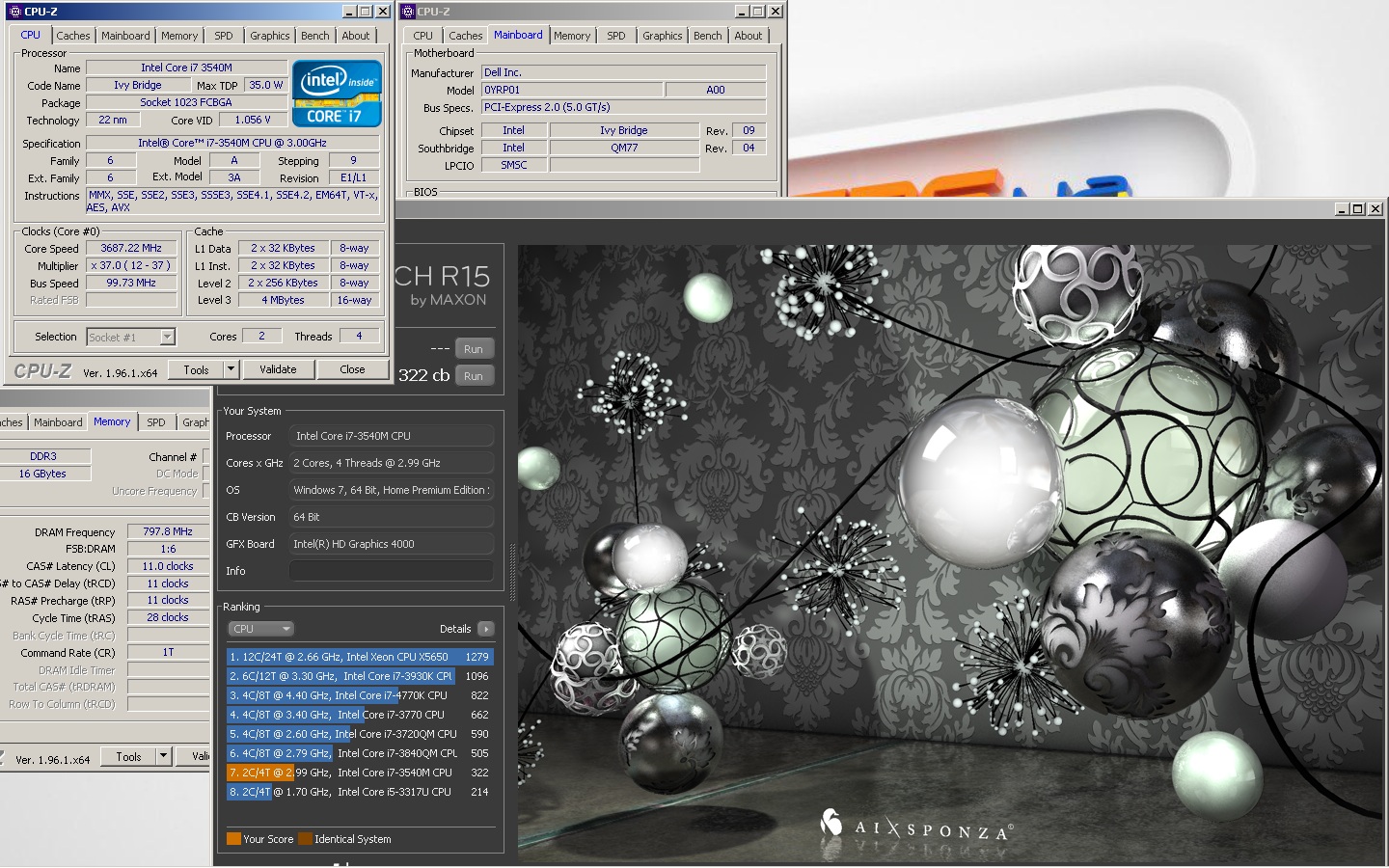The width and height of the screenshot is (1389, 868).
Task: Open Caches tab in the Mainboard CPU-Z window
Action: pos(466,36)
